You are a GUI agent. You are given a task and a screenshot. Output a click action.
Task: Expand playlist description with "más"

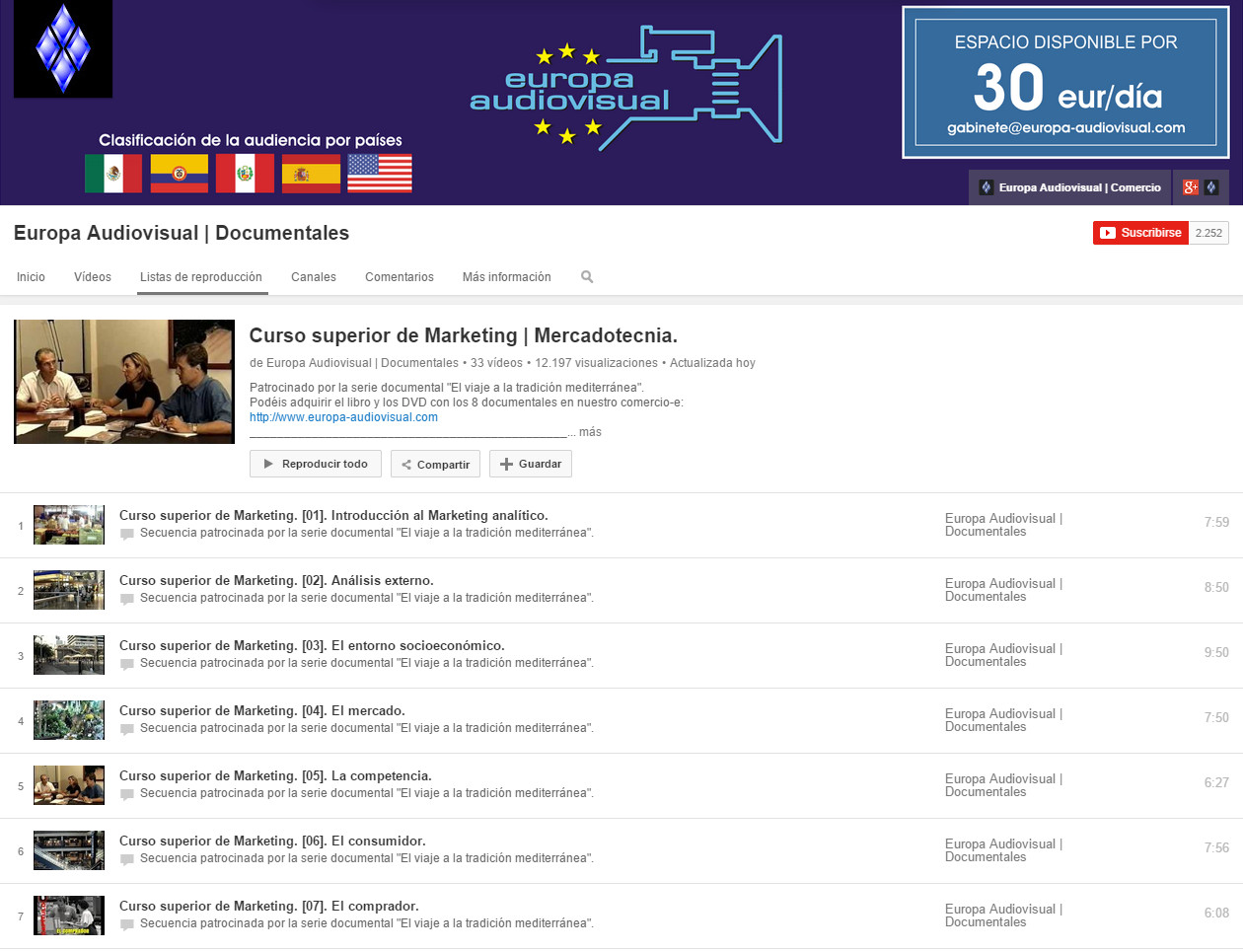point(590,432)
